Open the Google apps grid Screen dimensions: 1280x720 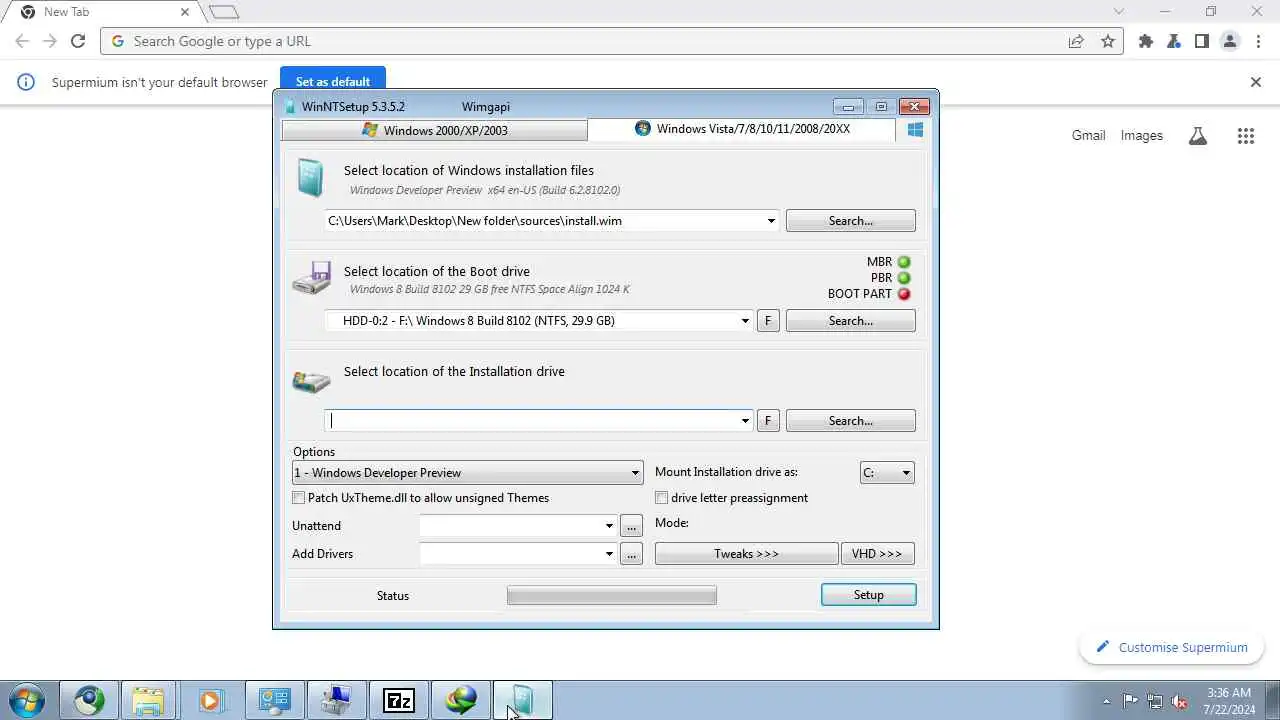(1245, 136)
